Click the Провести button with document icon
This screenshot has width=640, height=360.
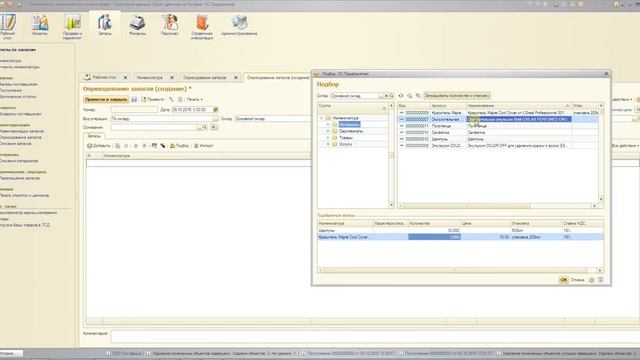[x=153, y=100]
